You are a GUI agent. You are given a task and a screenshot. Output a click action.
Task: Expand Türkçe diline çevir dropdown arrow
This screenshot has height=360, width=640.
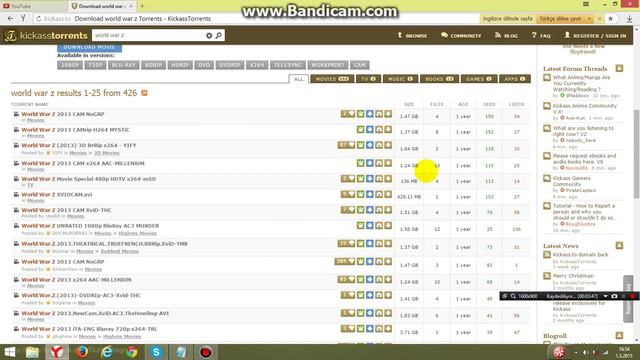click(589, 19)
